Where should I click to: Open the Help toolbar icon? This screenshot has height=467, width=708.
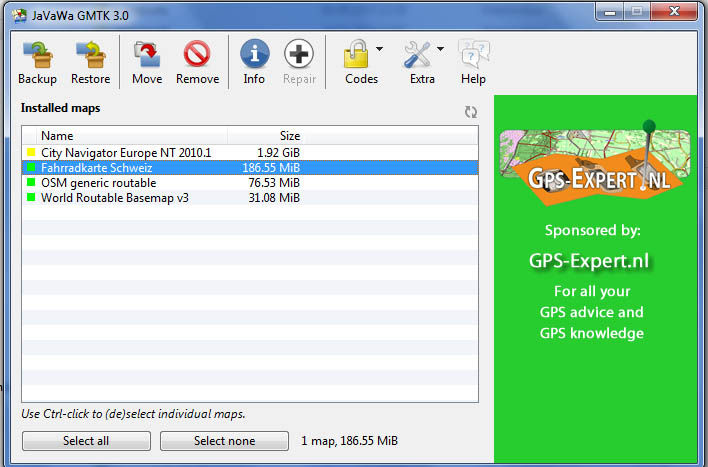pos(473,56)
